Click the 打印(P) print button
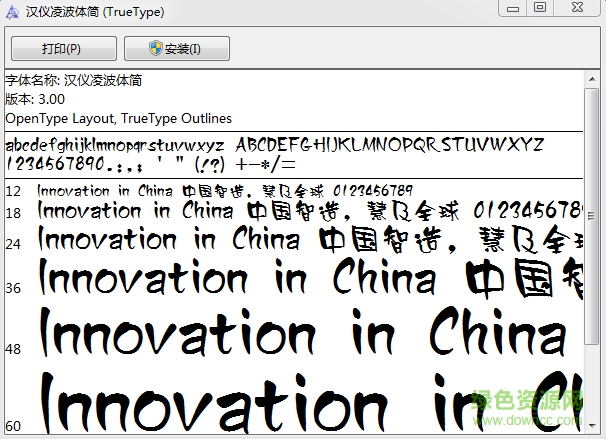This screenshot has height=439, width=606. [64, 49]
